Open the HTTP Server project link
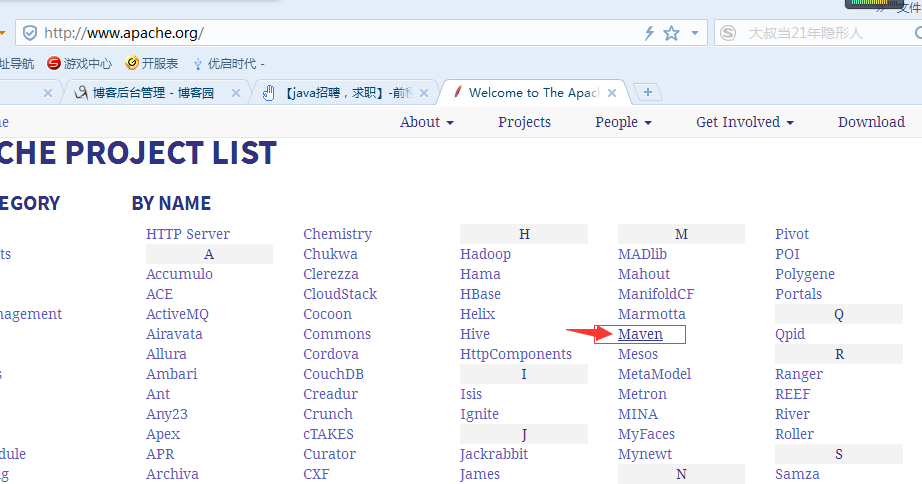Screen dimensions: 922x484 (x=188, y=234)
